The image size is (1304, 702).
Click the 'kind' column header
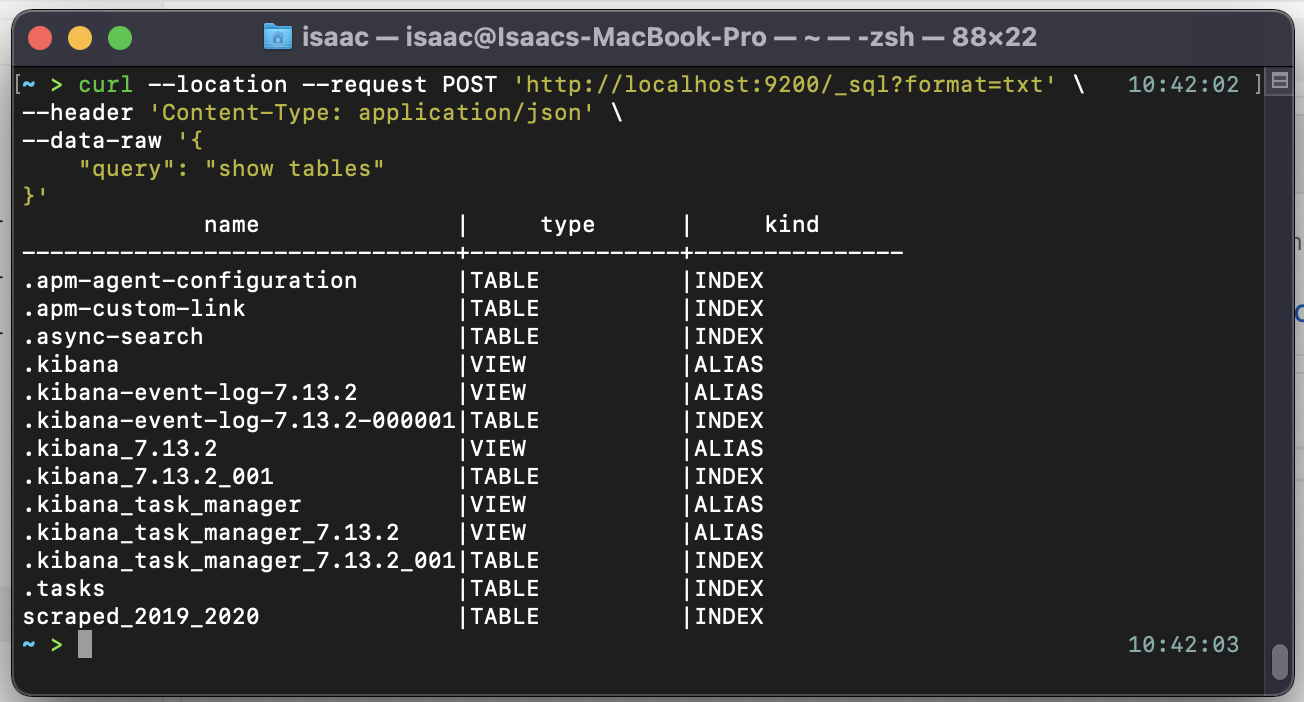[x=791, y=224]
